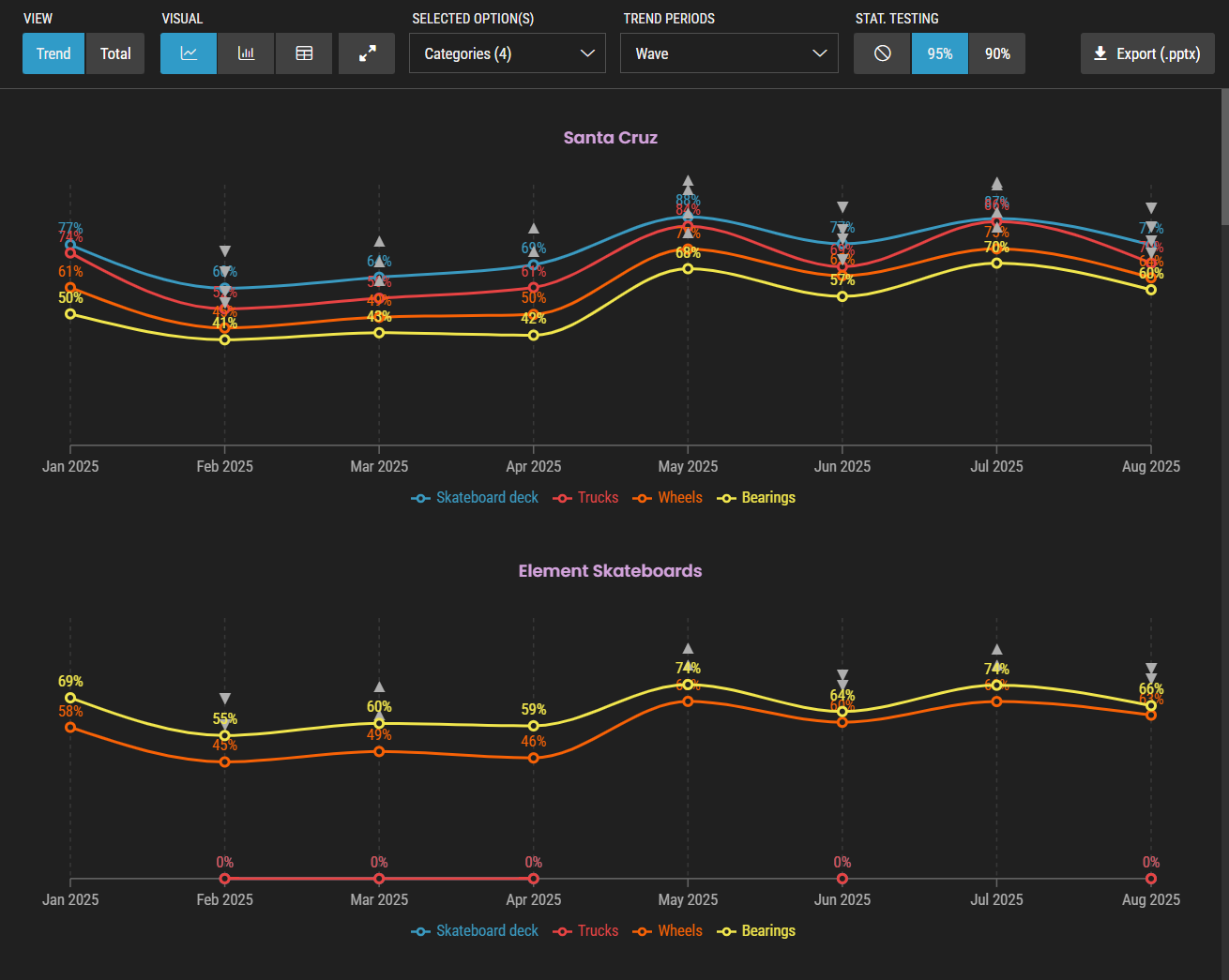Switch to the Trend view
Screen dimensions: 1229x980
(x=53, y=53)
